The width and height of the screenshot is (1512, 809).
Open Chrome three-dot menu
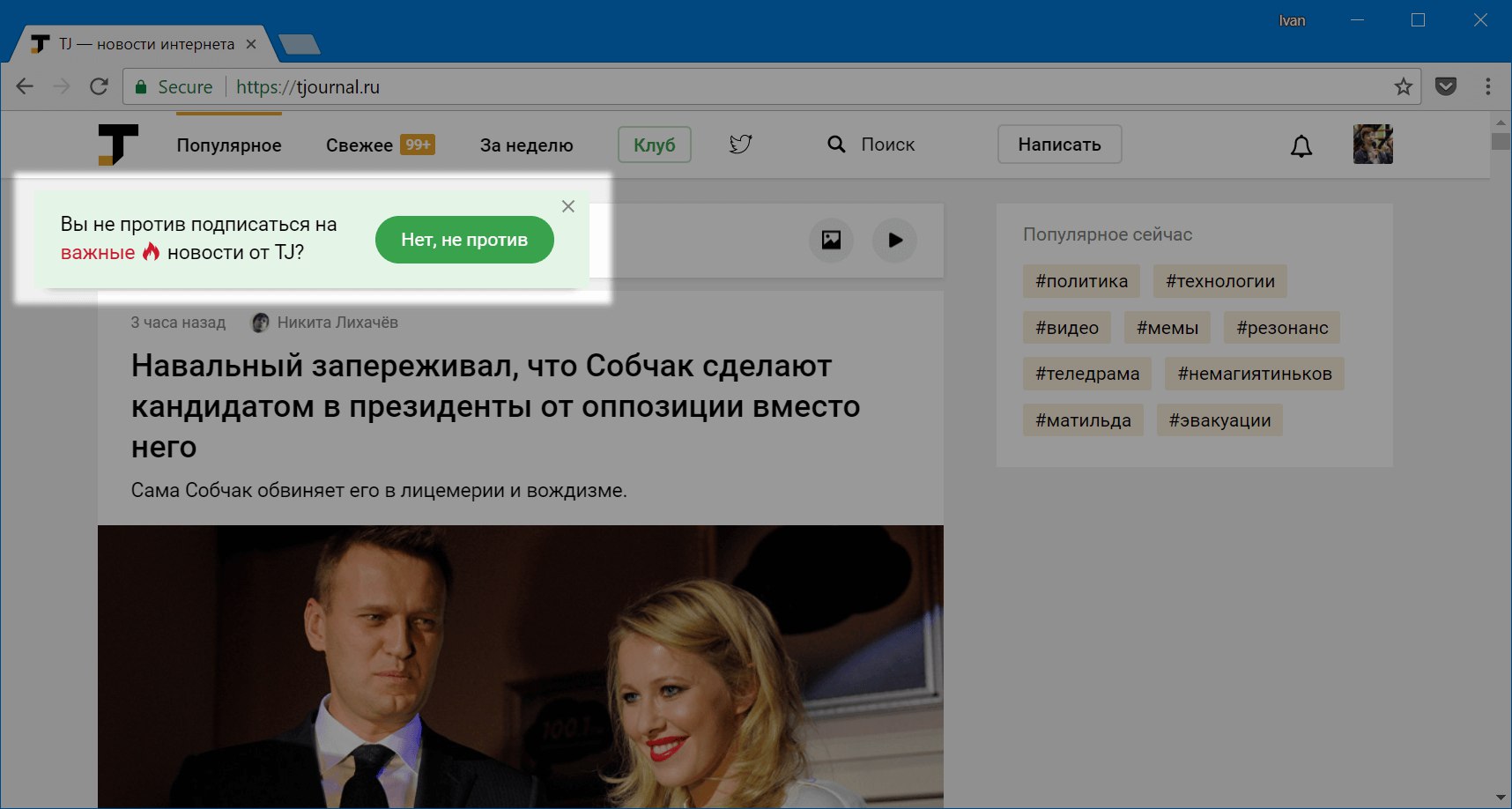(1488, 86)
